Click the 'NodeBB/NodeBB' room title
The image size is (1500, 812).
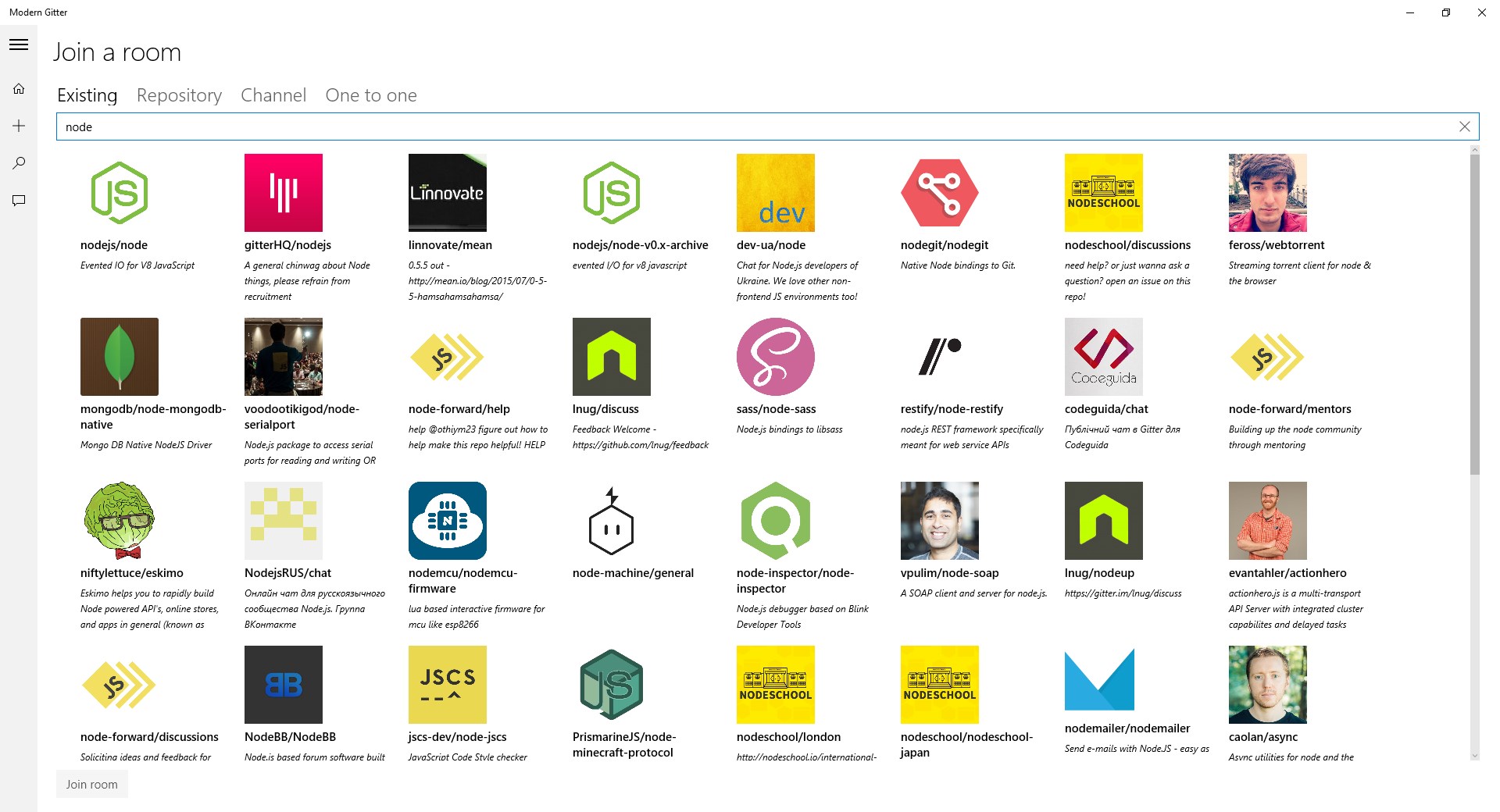click(x=290, y=737)
